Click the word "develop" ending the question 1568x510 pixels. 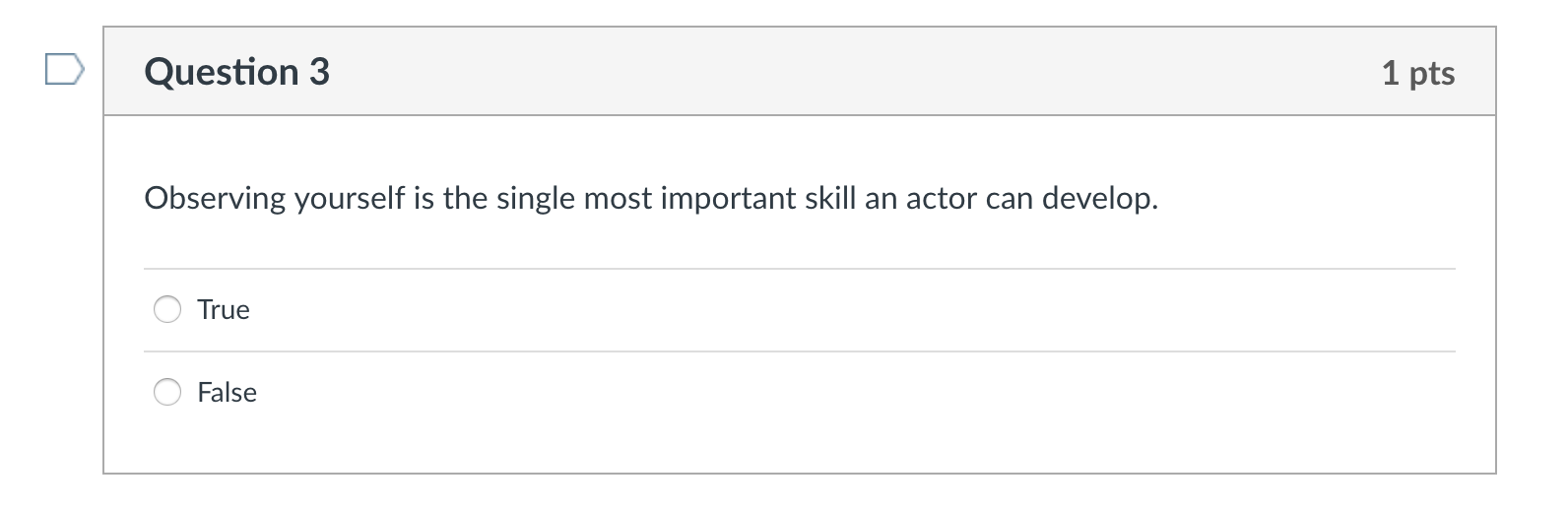(1096, 199)
